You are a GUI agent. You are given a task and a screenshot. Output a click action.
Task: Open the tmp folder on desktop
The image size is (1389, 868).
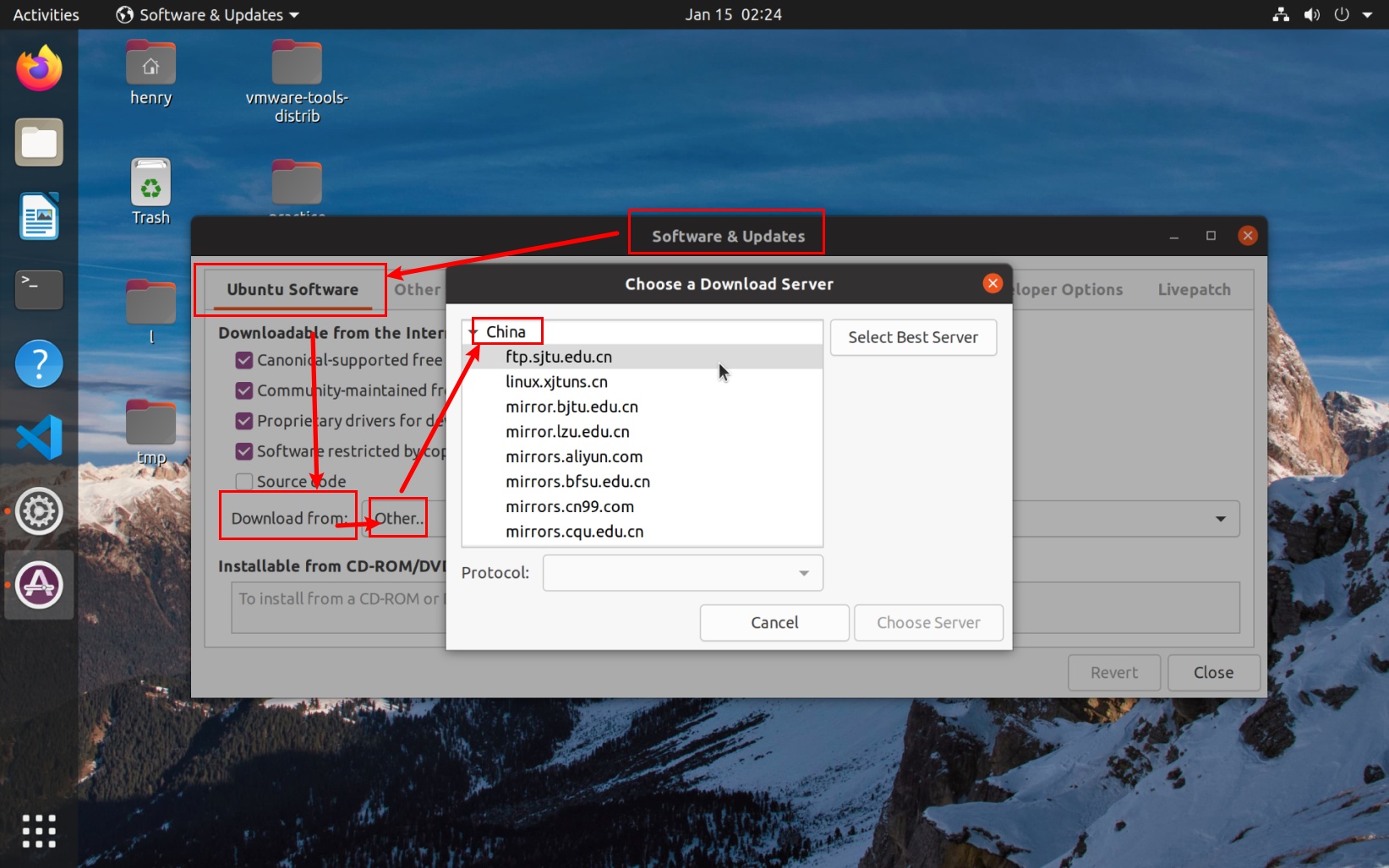click(x=150, y=432)
